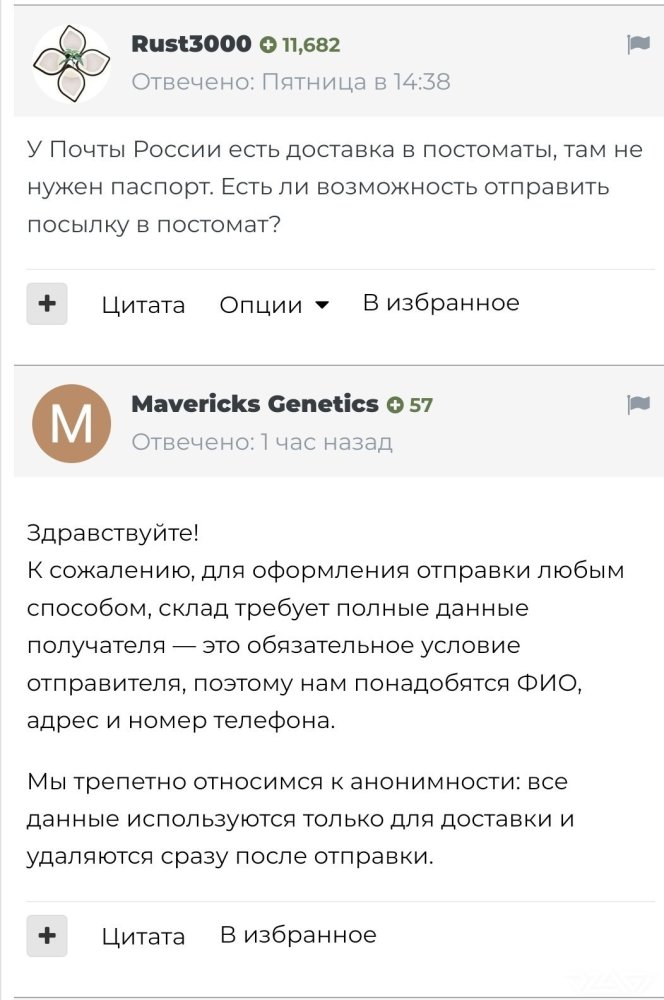
Task: Open Rust3000's profile via username link
Action: [190, 44]
